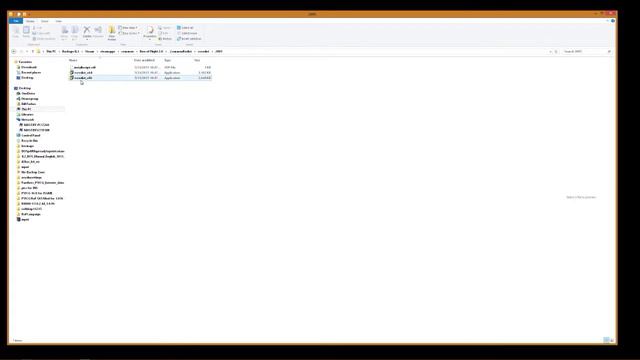Click Select all in the ribbon

click(x=185, y=28)
